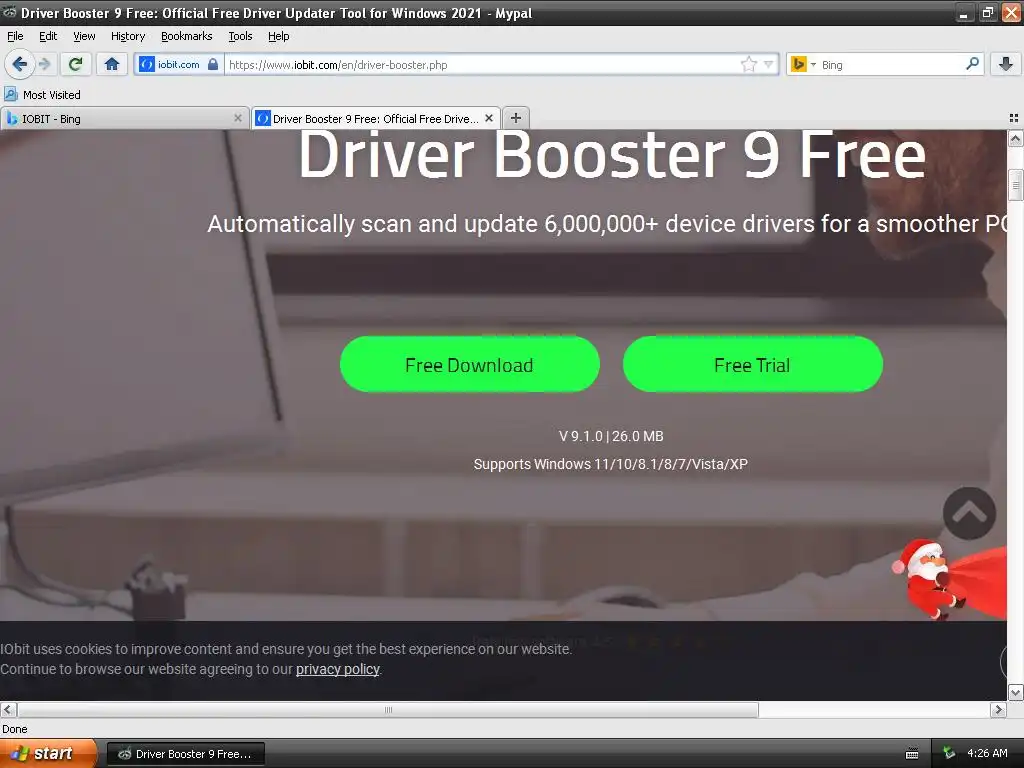This screenshot has width=1024, height=768.
Task: Click the Supports Windows 11/10/8.1/8/7/Vista/XP text
Action: click(611, 464)
